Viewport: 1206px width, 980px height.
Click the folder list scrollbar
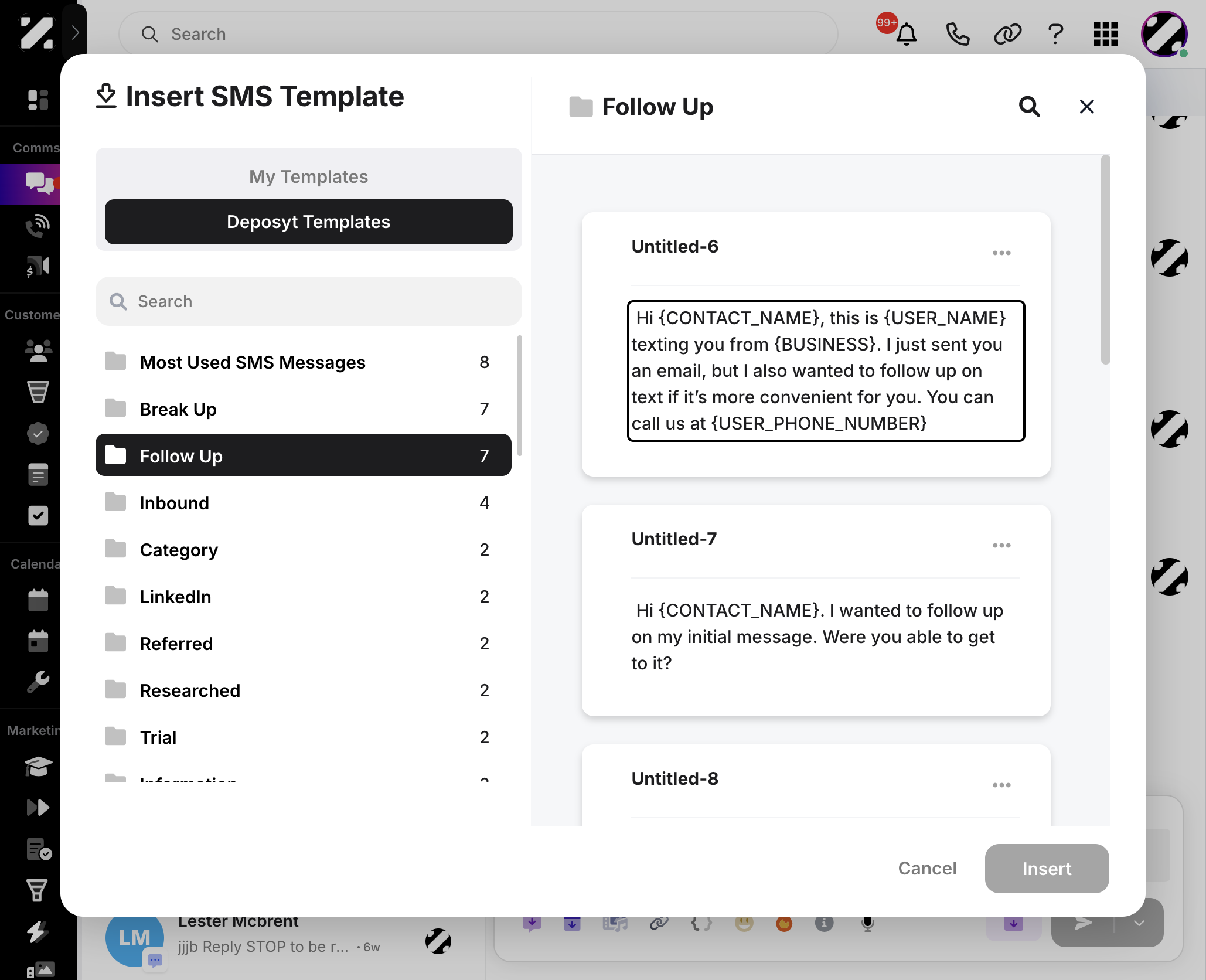[519, 396]
